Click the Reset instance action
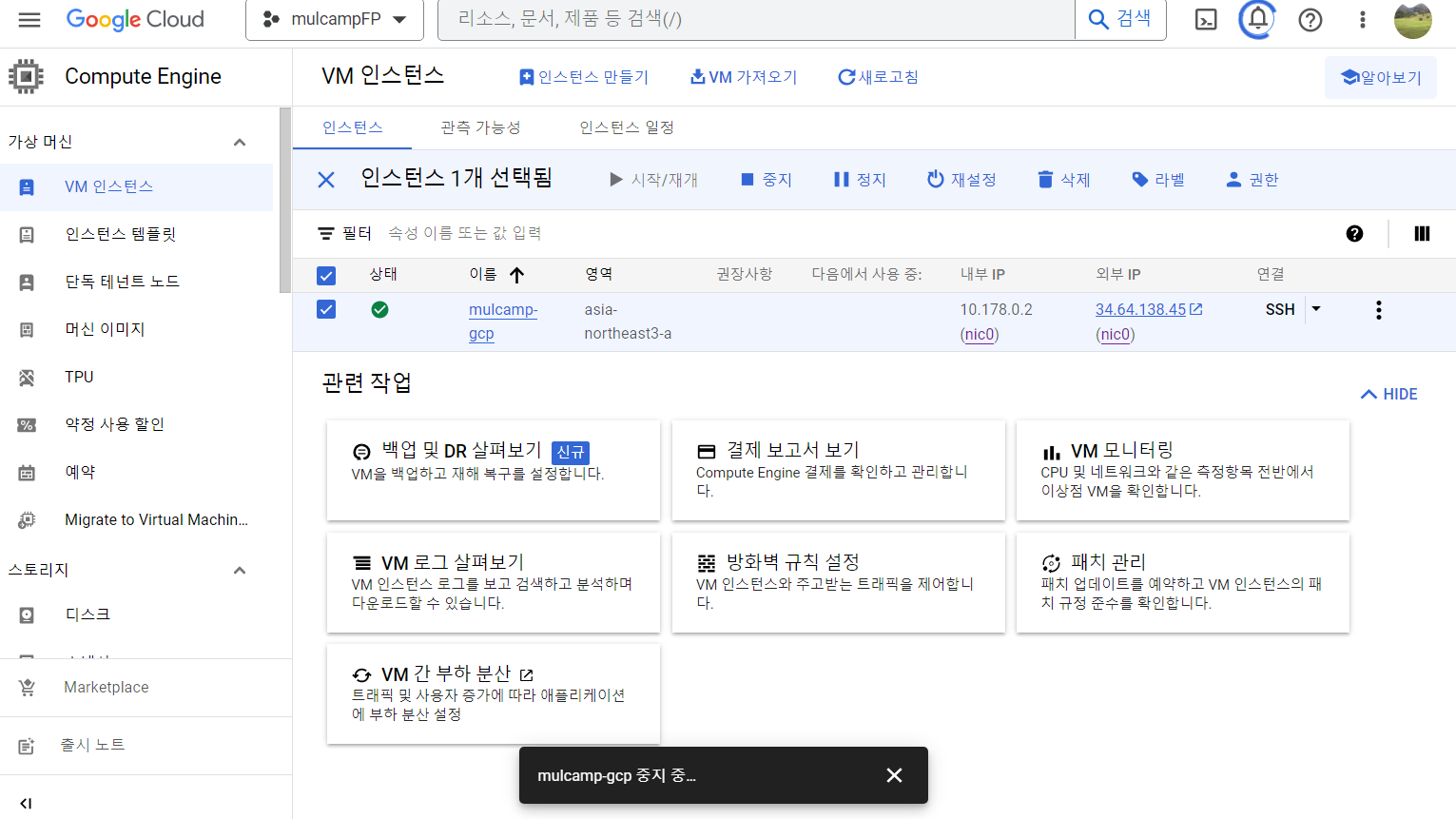 point(962,180)
